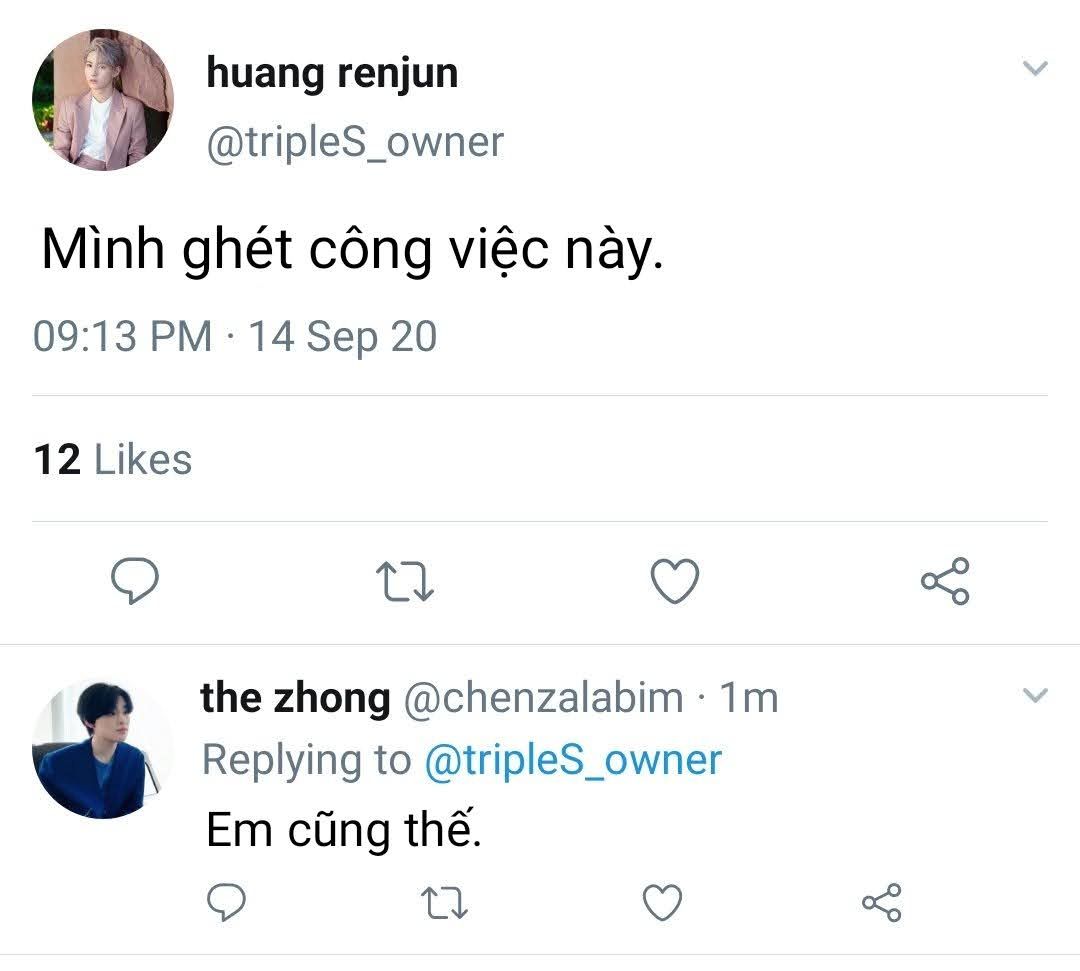The width and height of the screenshot is (1080, 971).
Task: Click the zhong display name
Action: point(295,698)
